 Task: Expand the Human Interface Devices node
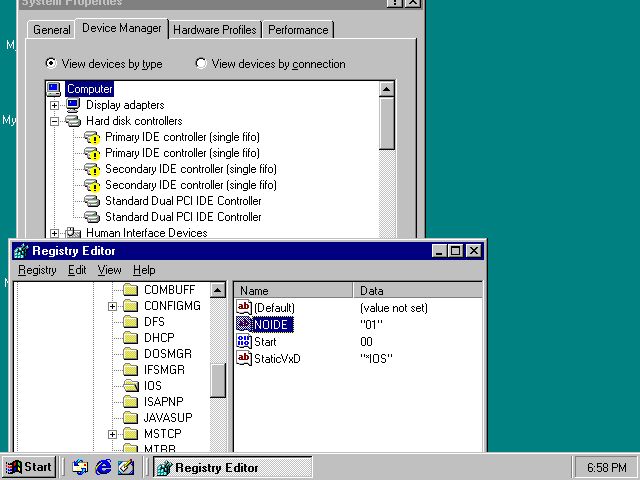click(54, 233)
